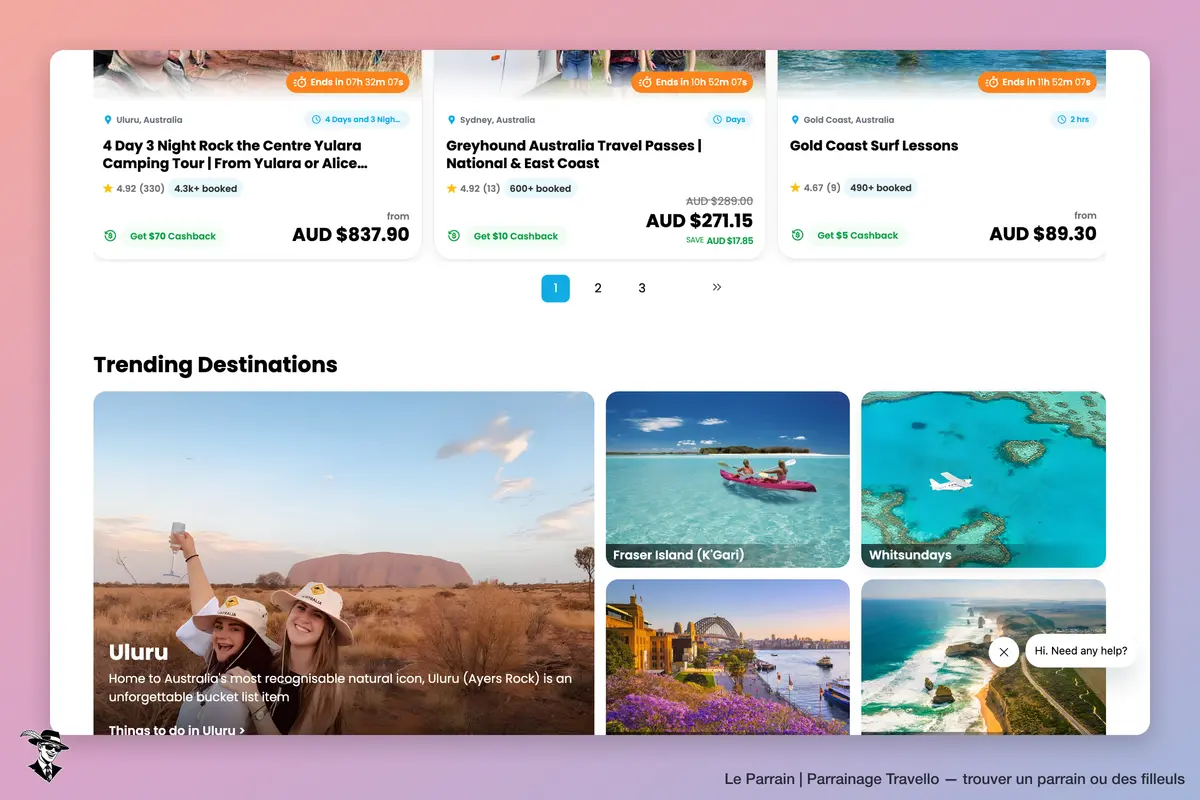The image size is (1200, 800).
Task: Go to the next pages with the double chevron
Action: (x=717, y=288)
